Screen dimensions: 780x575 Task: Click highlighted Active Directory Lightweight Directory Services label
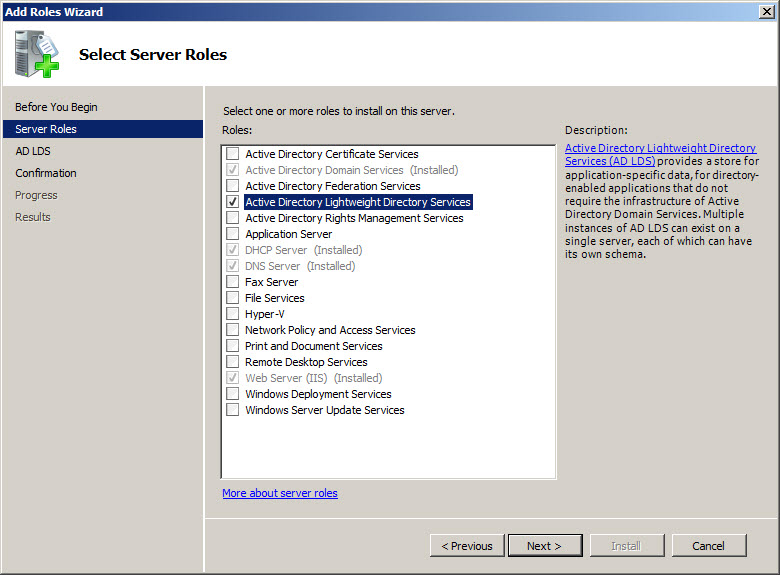point(358,202)
